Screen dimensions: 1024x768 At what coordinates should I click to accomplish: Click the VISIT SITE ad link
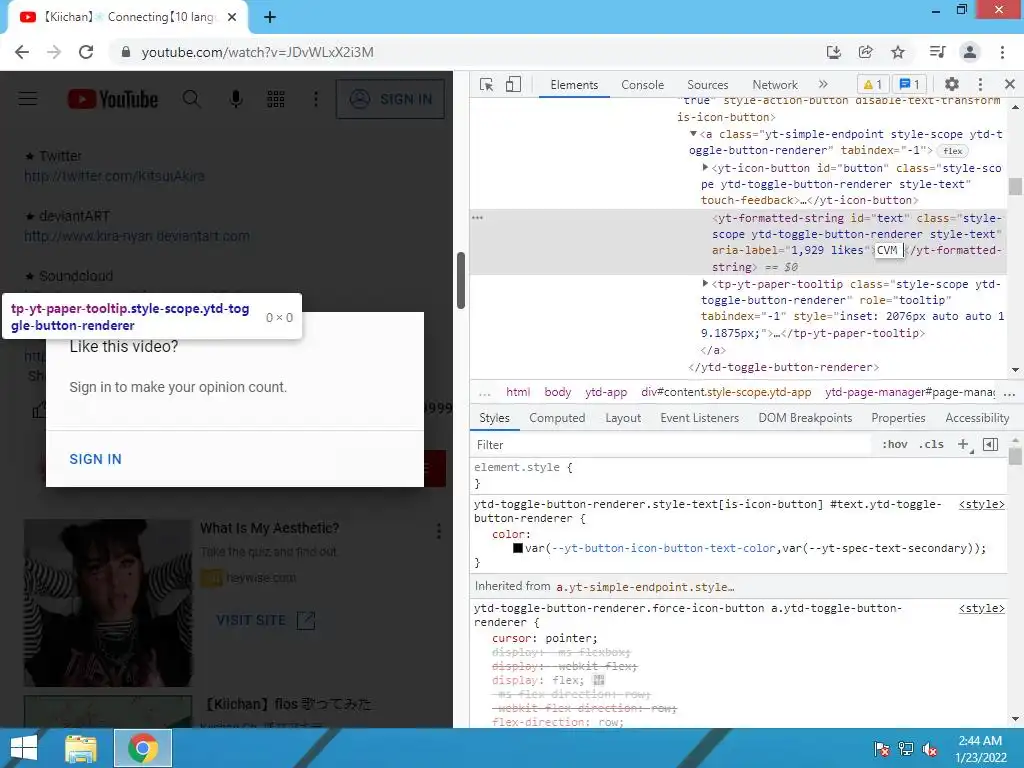point(266,620)
